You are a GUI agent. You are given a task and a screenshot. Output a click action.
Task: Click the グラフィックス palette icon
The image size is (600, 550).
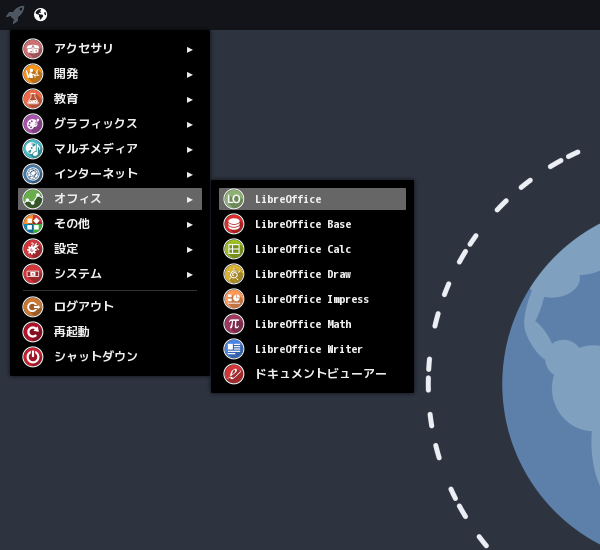click(33, 124)
